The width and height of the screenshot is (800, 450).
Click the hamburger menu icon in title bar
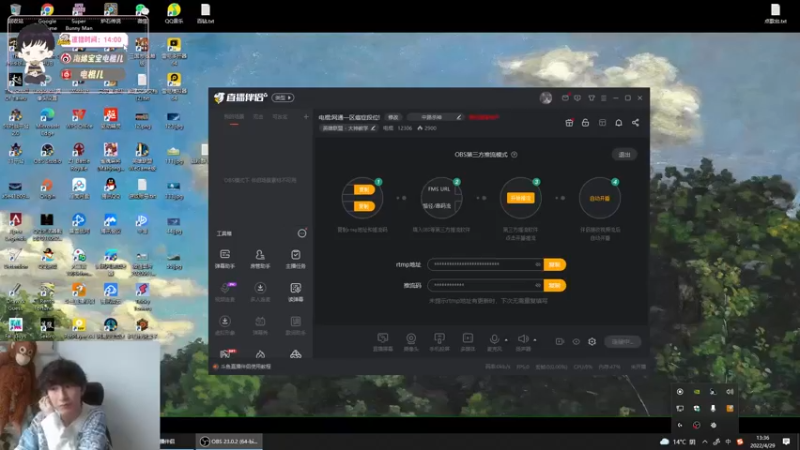pos(604,98)
